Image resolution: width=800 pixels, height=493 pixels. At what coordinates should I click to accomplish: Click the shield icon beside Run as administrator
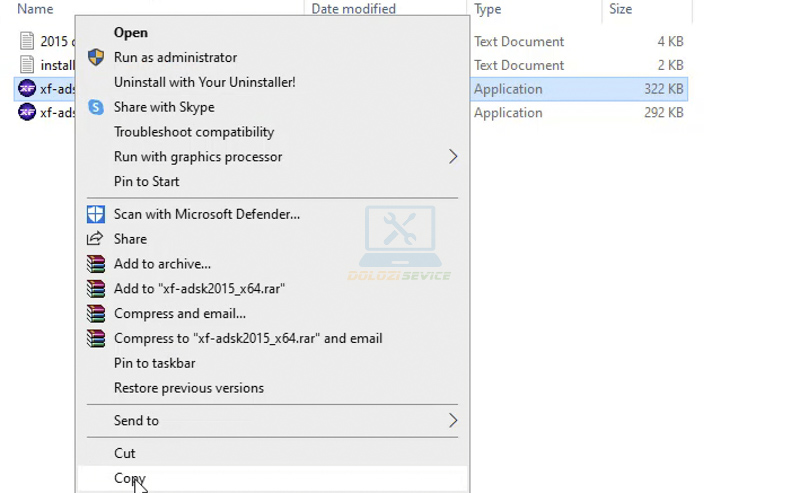pos(96,58)
